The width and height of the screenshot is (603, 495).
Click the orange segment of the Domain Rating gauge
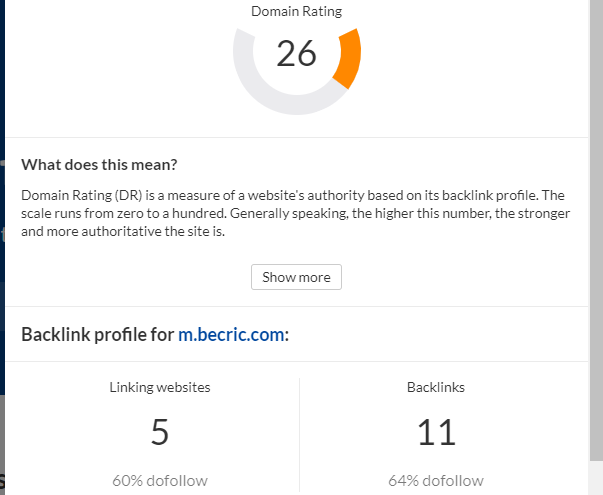click(x=348, y=60)
